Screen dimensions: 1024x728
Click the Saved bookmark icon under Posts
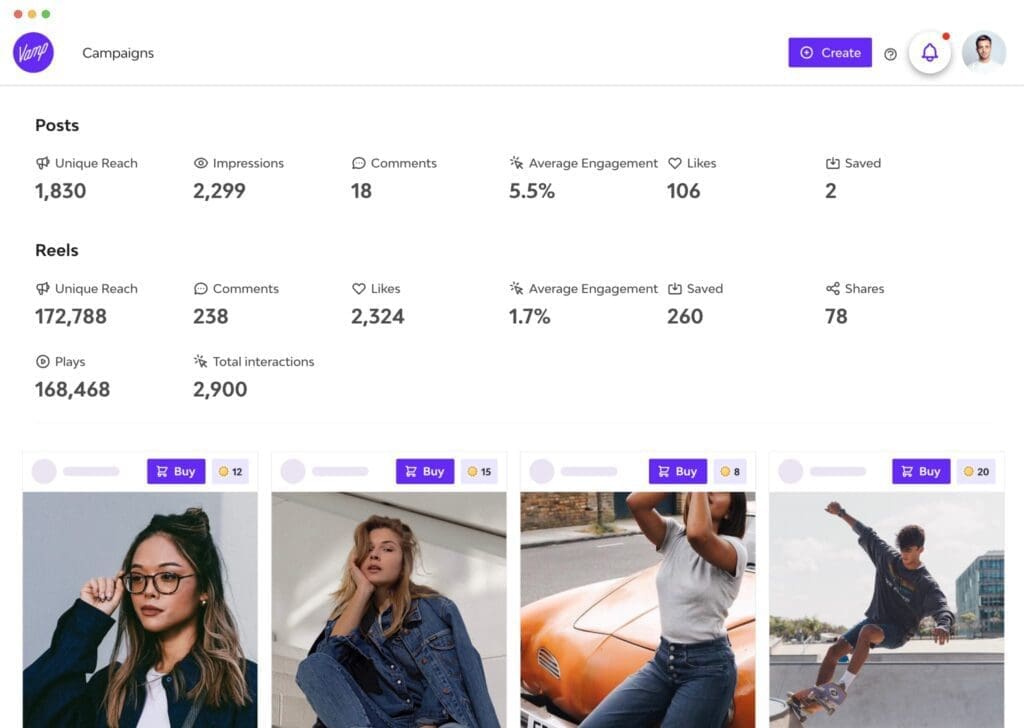click(835, 162)
